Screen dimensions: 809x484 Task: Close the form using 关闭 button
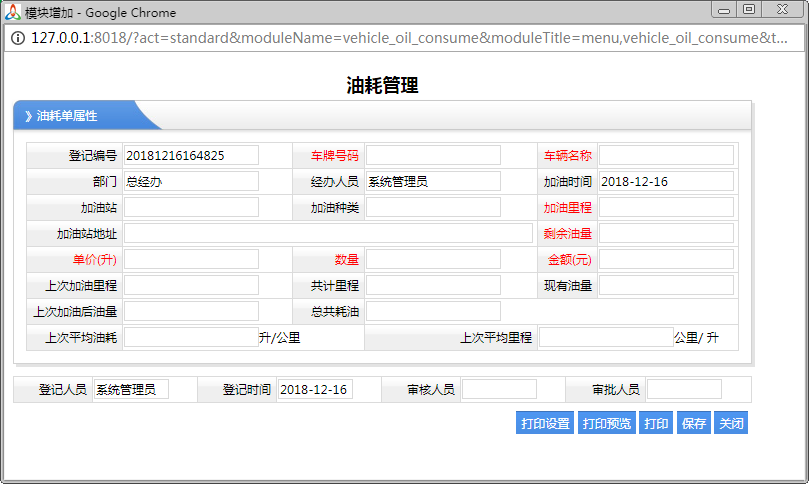[731, 423]
